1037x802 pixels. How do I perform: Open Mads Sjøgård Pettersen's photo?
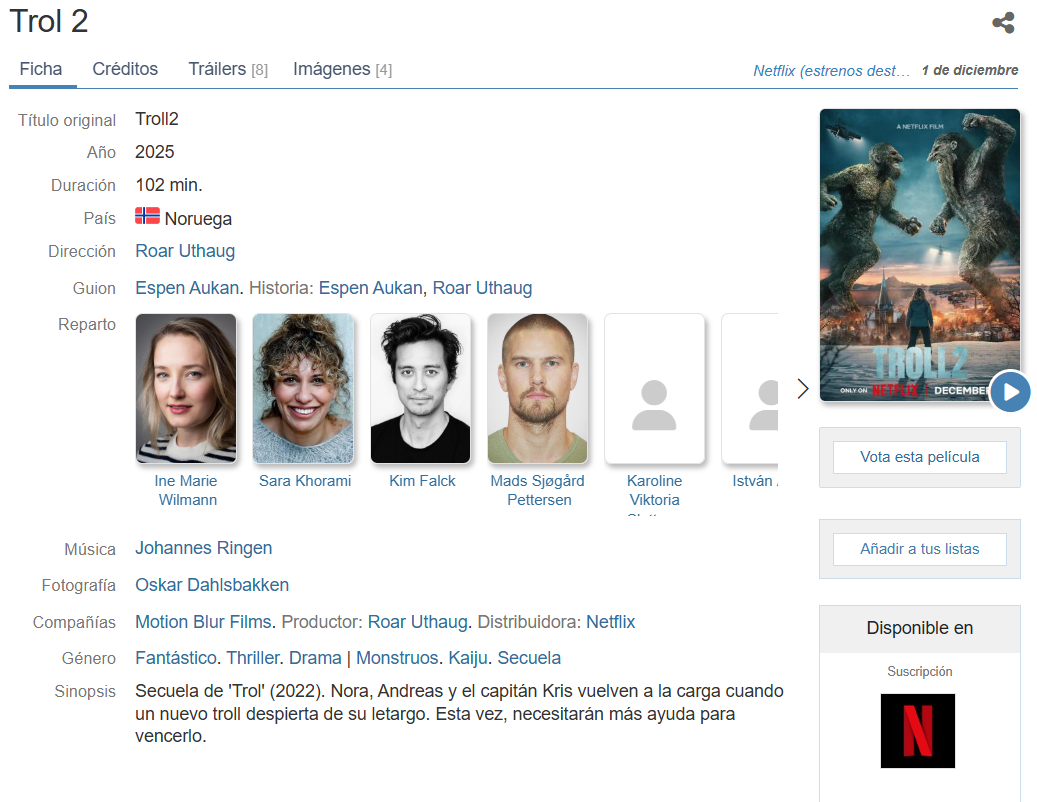coord(537,388)
